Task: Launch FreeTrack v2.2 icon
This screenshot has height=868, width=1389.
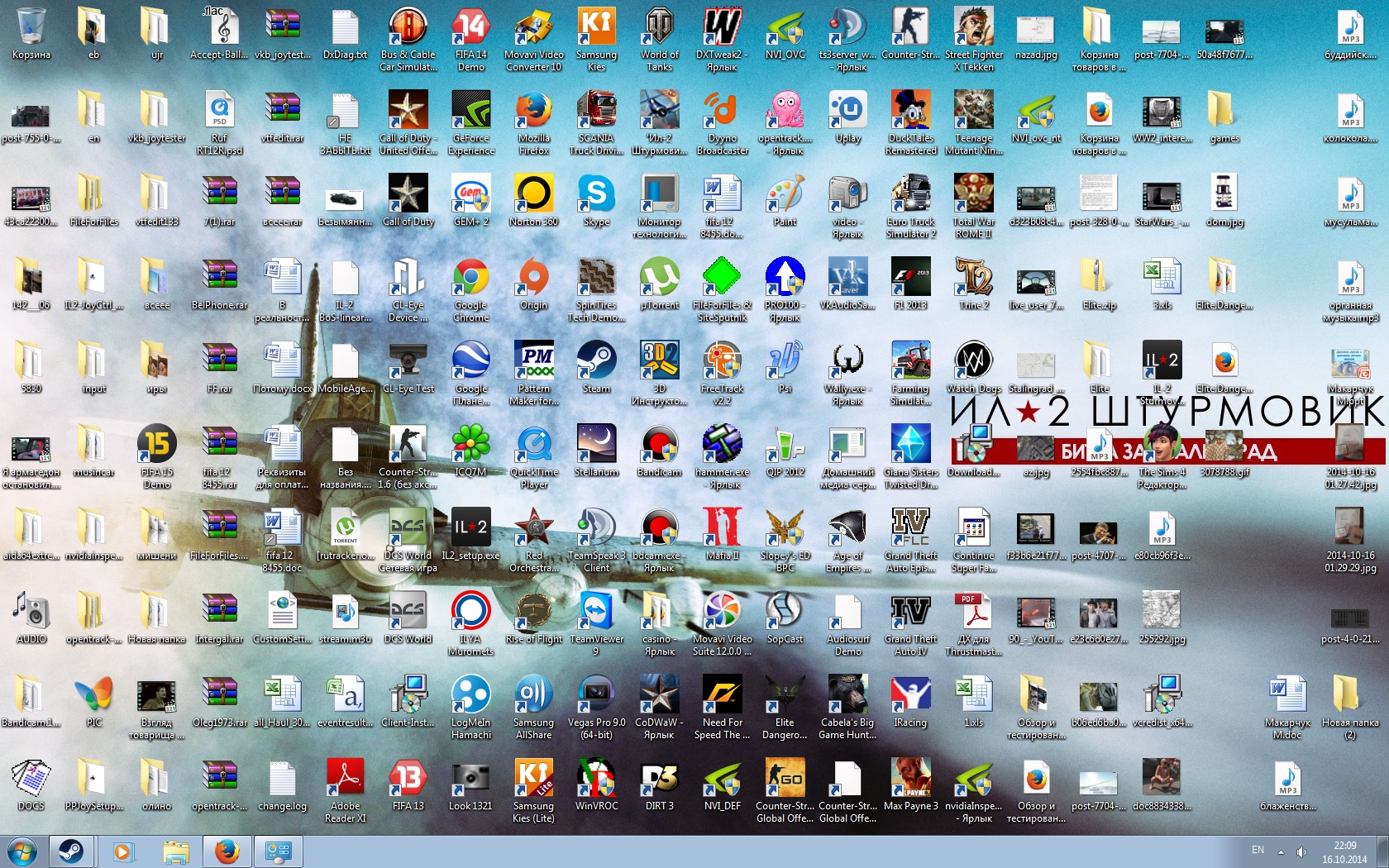Action: [722, 374]
